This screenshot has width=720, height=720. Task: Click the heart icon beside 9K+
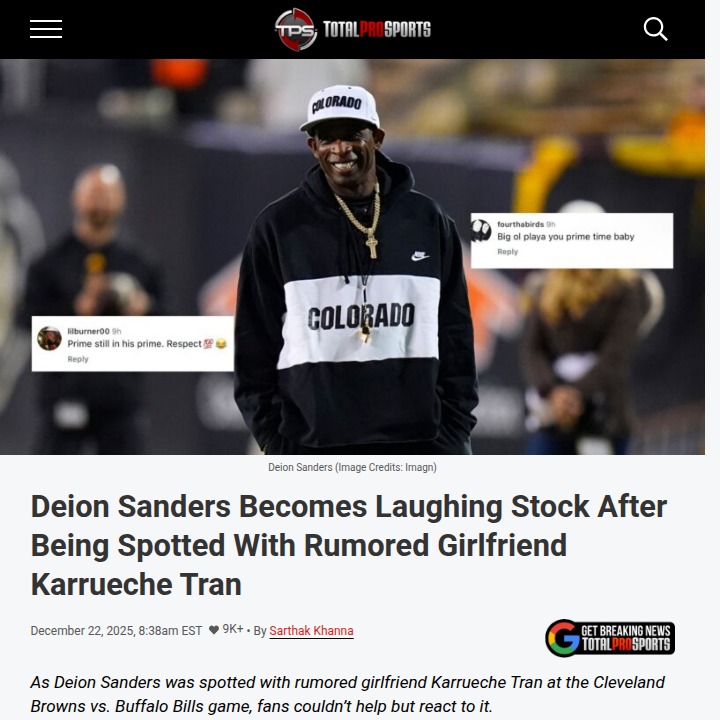(214, 630)
